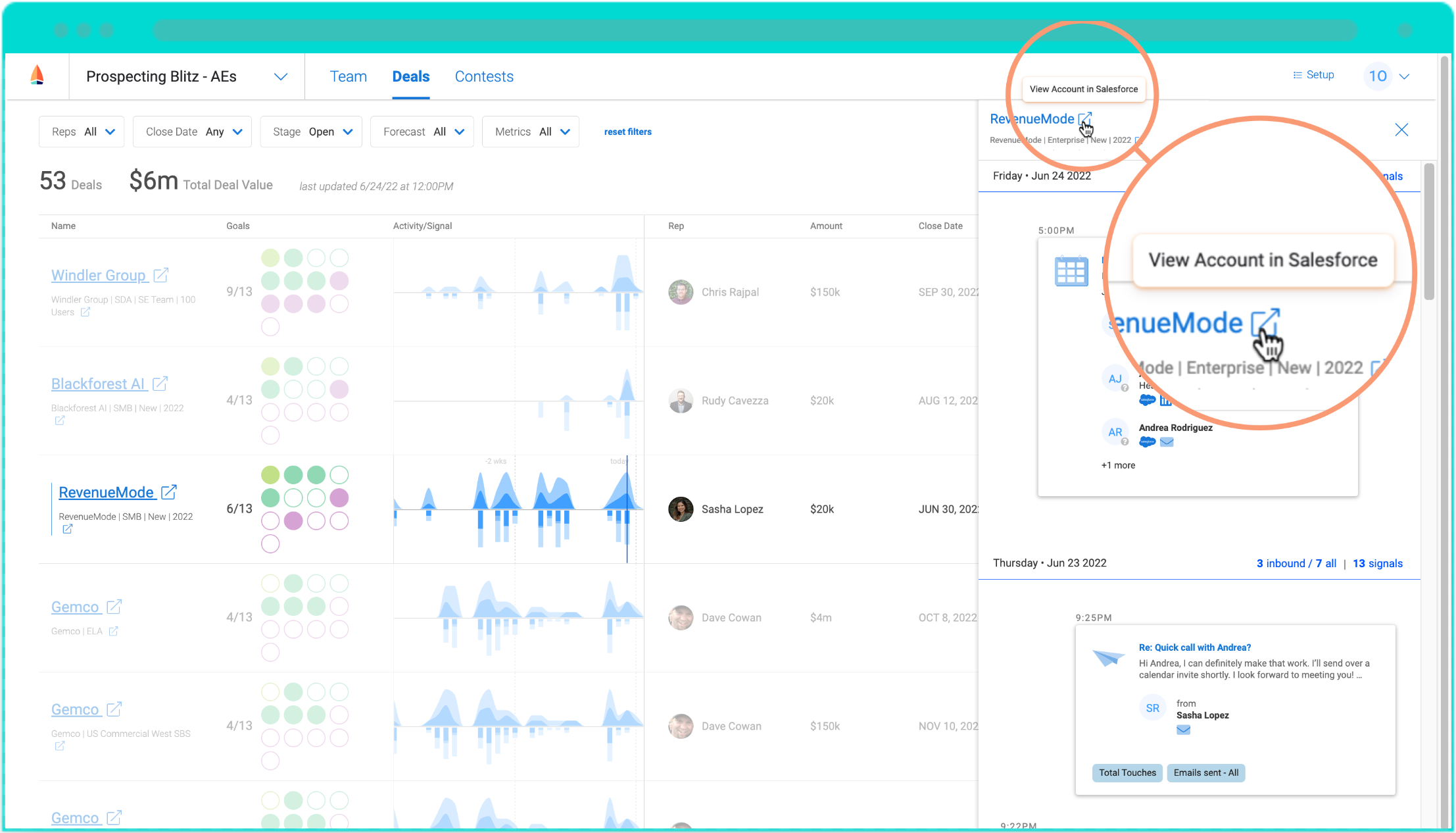Click Salesforce cloud icon under Andrea Rodriguez
The width and height of the screenshot is (1456, 833).
point(1148,442)
